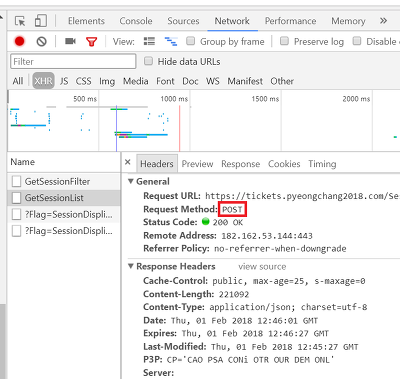
Task: Open the Memory tab
Action: click(348, 21)
